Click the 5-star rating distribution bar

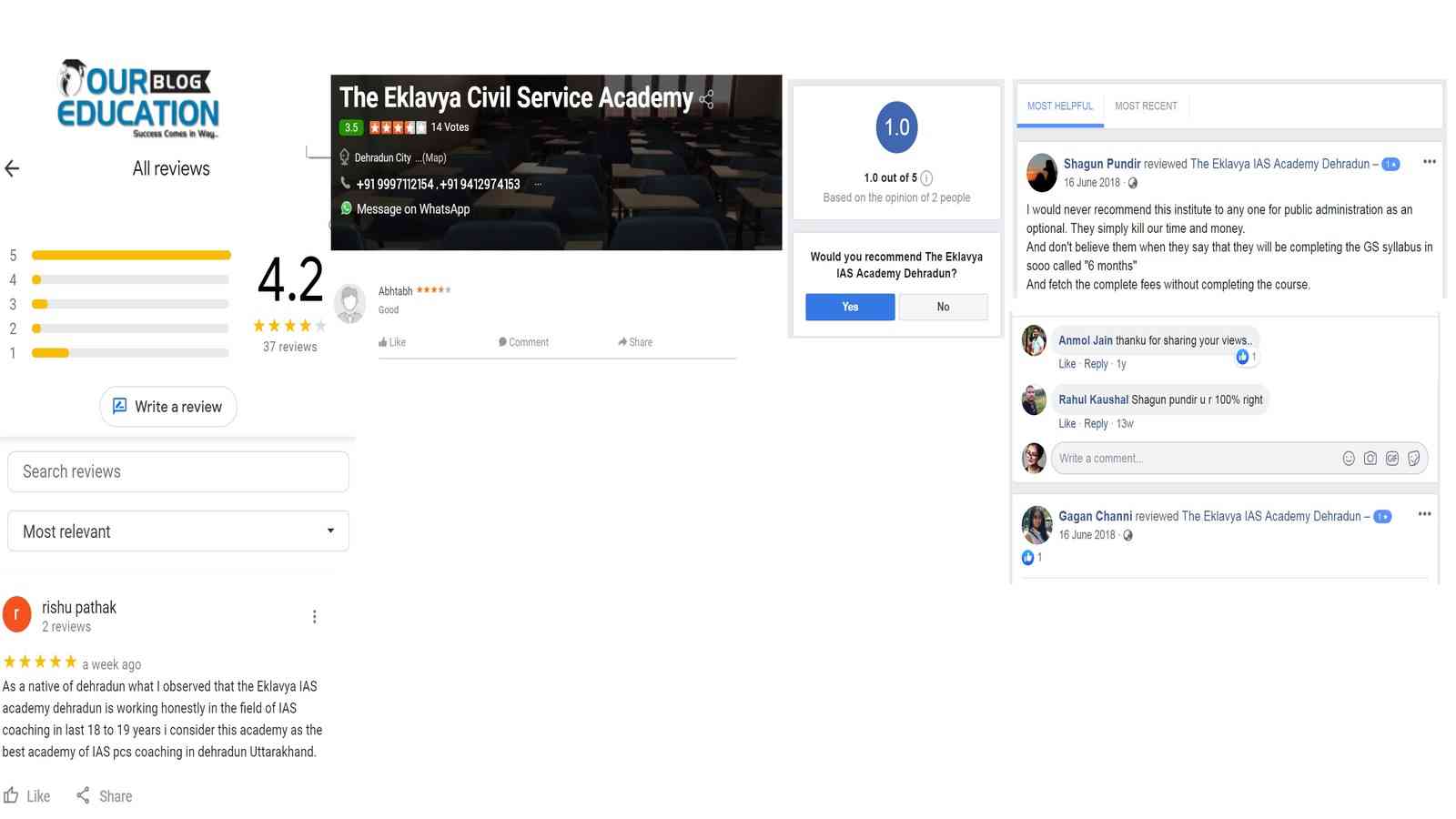131,256
